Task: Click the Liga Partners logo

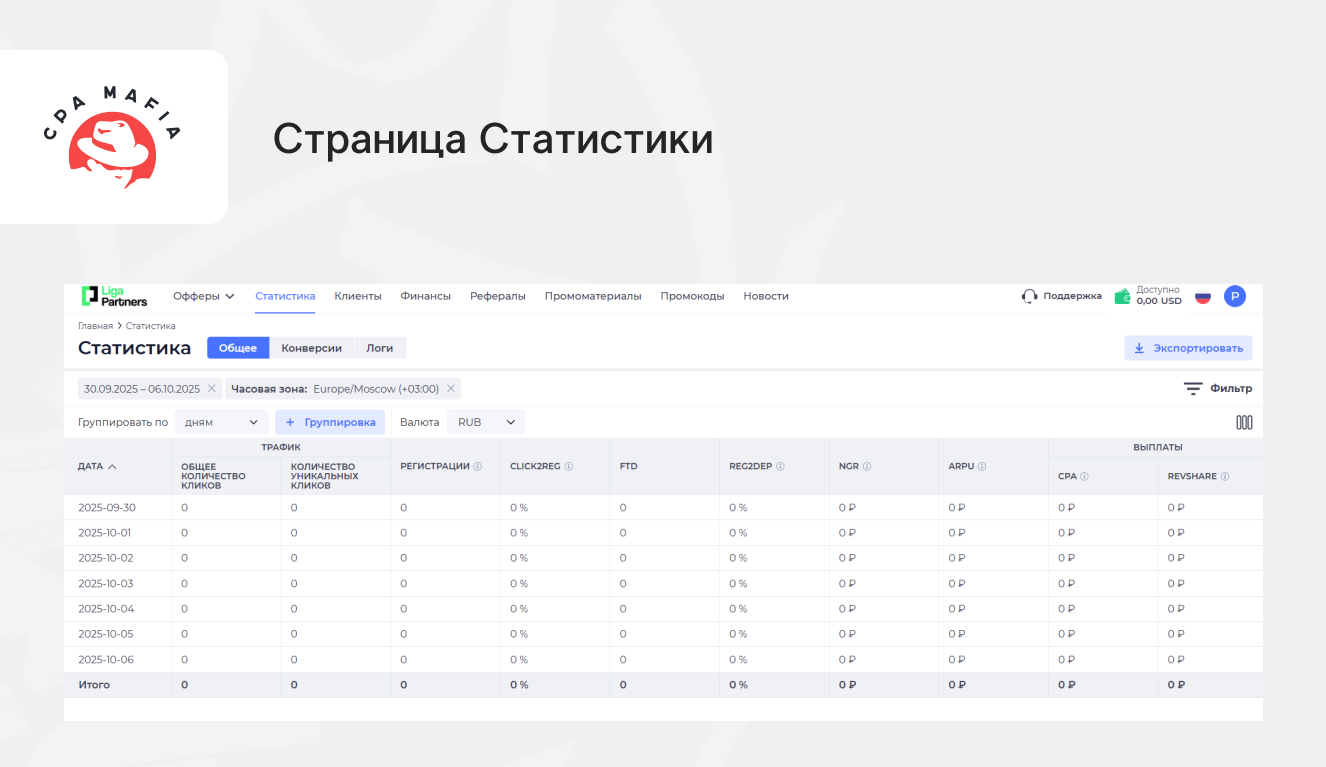Action: coord(114,296)
